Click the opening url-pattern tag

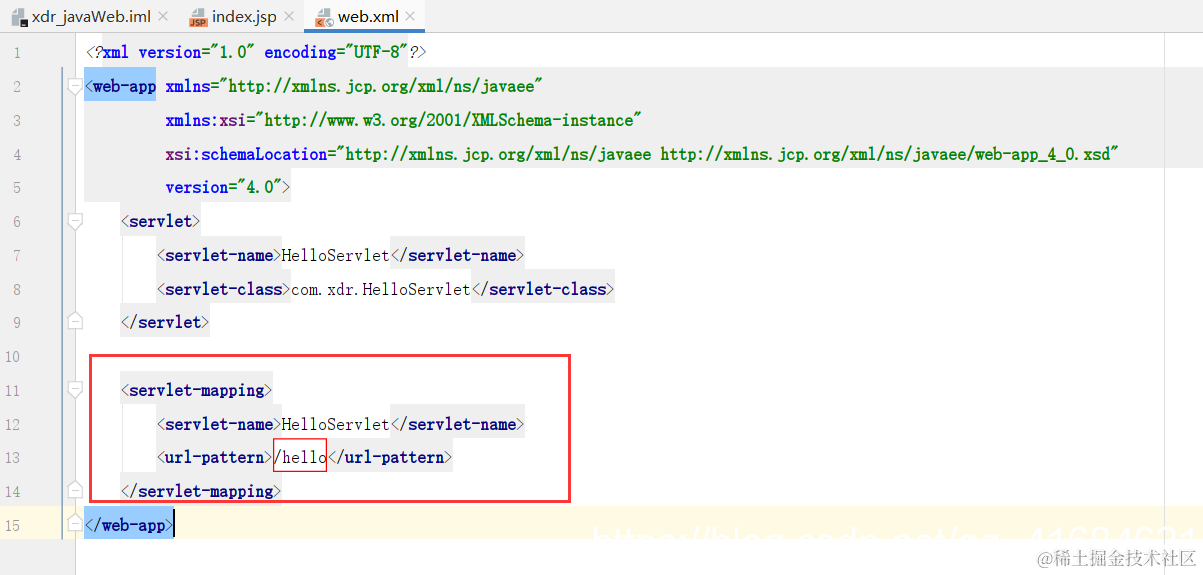pyautogui.click(x=214, y=457)
